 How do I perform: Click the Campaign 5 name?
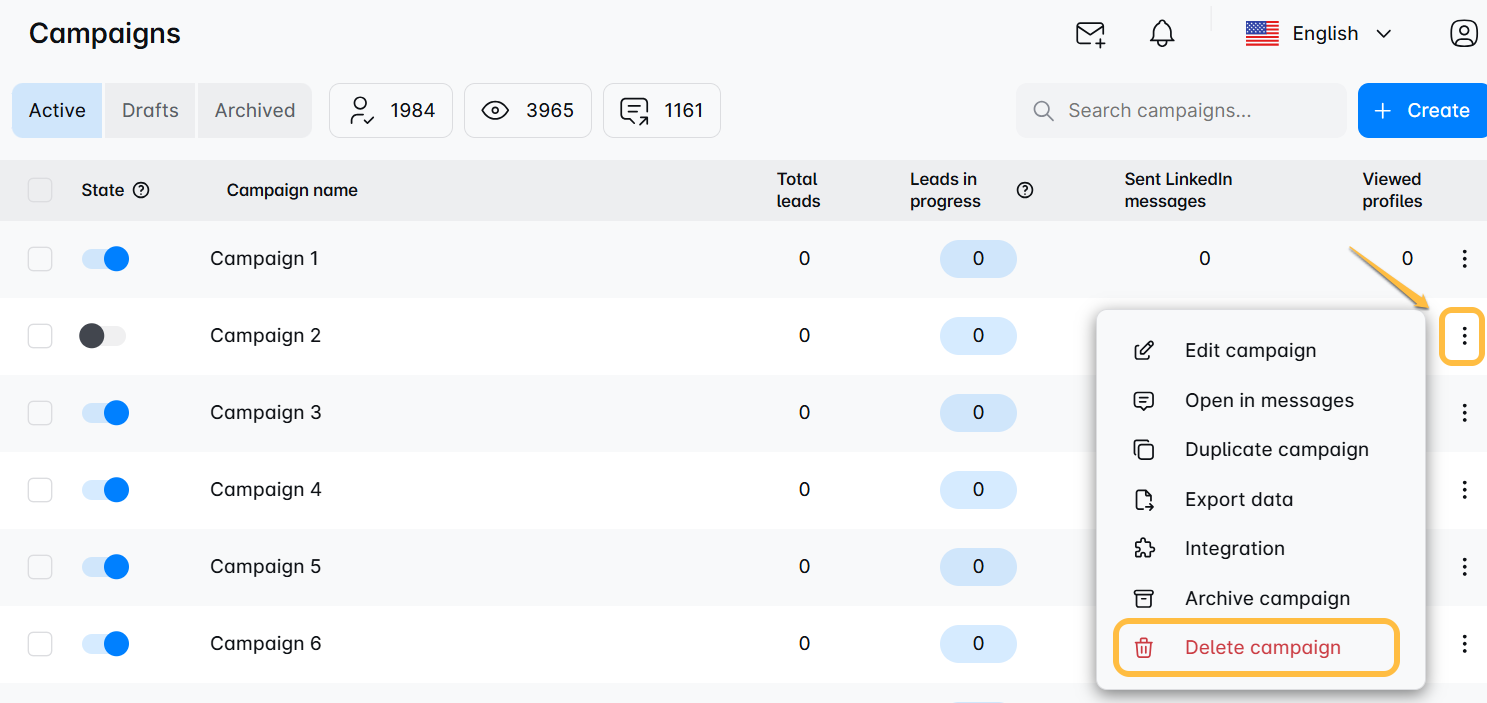click(265, 567)
